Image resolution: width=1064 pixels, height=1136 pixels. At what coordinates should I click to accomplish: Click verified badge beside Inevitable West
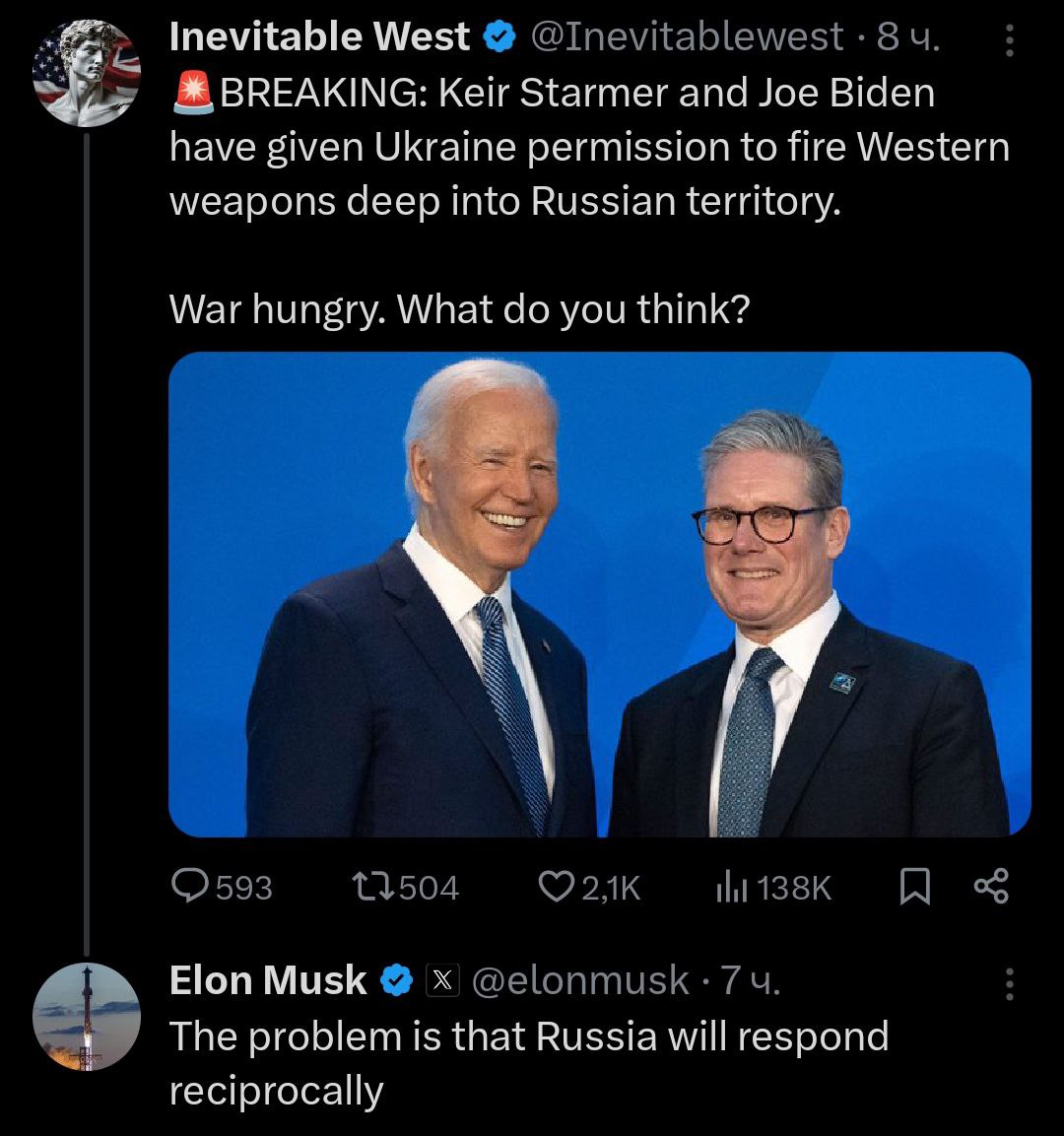coord(501,37)
